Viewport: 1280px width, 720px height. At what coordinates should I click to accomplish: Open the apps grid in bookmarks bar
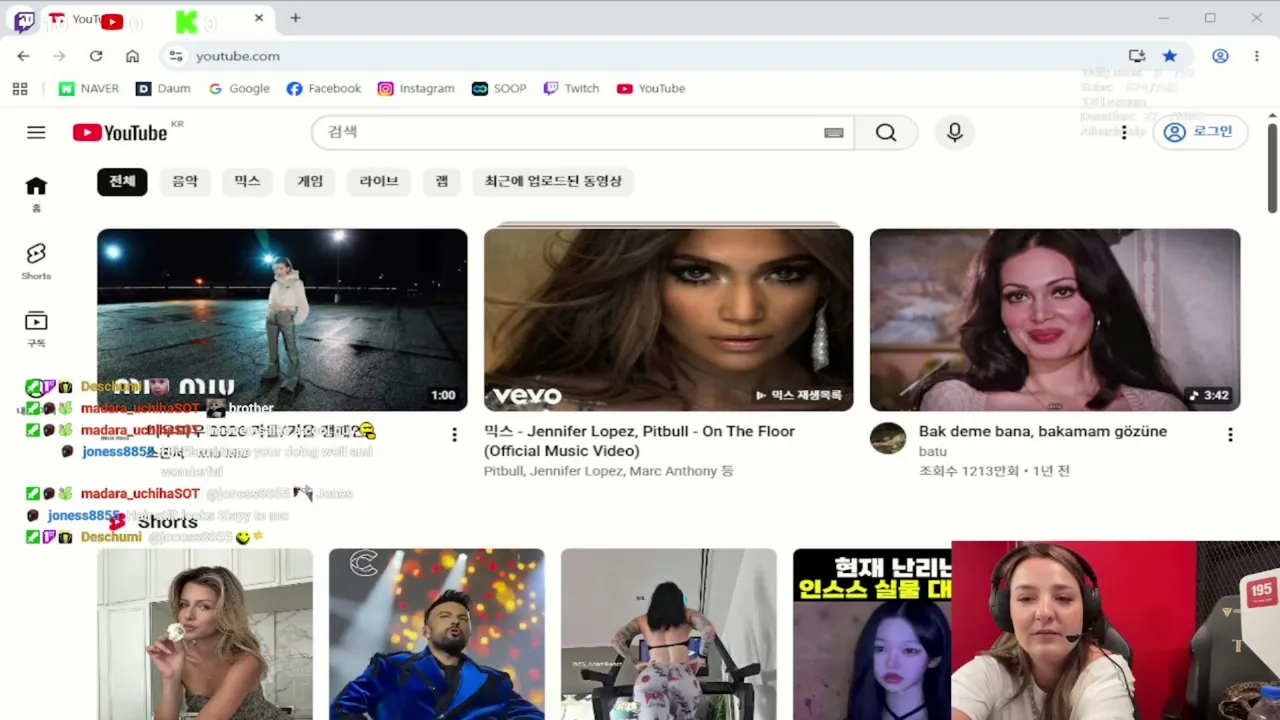pos(20,89)
